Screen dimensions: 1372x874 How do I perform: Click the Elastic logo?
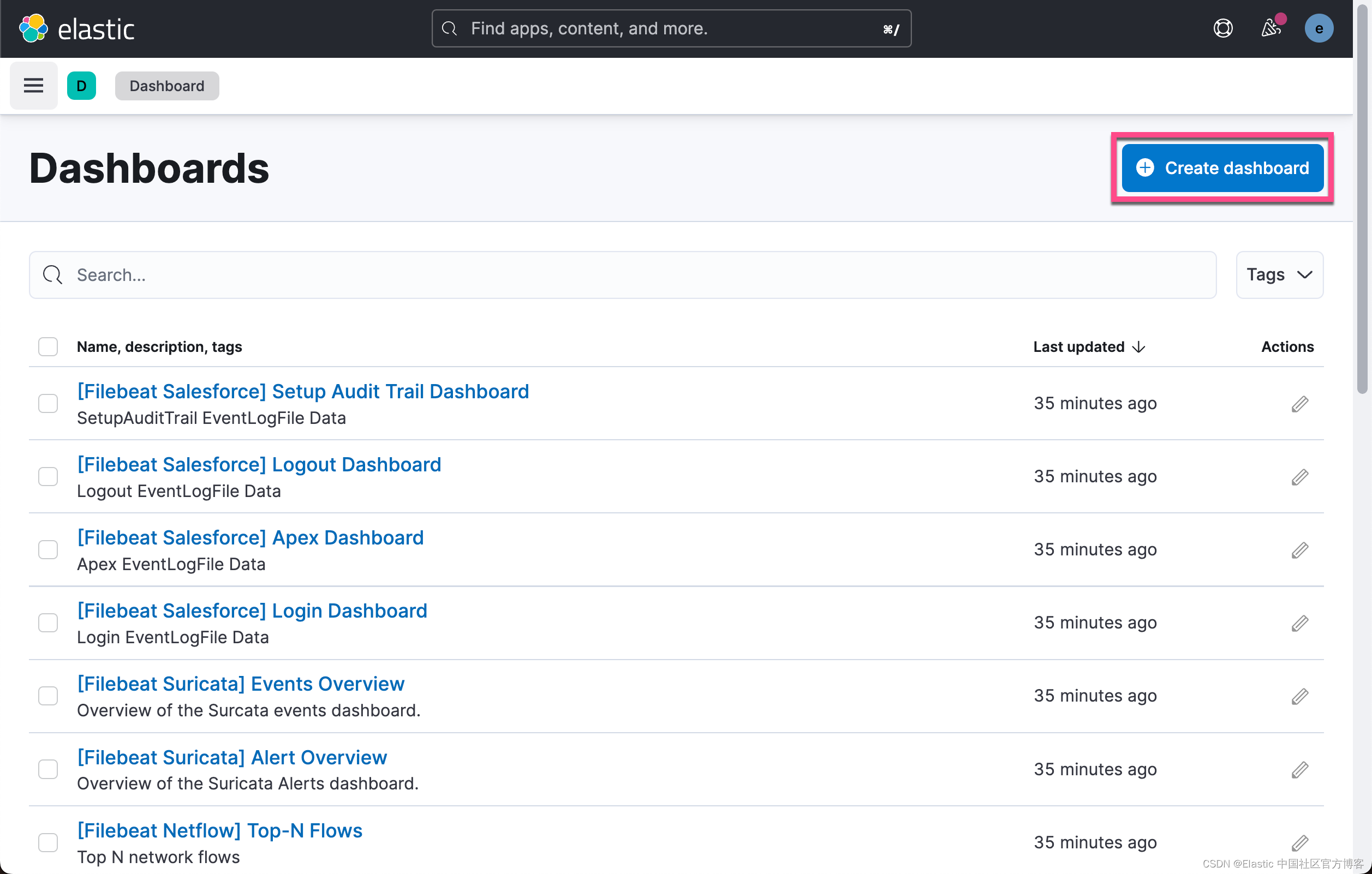(77, 28)
